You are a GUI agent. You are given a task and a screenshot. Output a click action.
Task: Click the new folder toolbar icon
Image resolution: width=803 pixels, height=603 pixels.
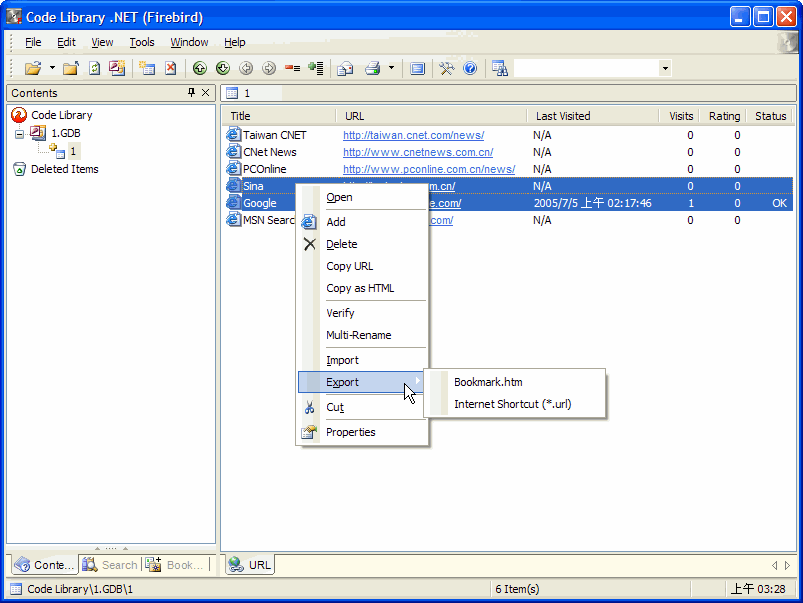tap(71, 68)
